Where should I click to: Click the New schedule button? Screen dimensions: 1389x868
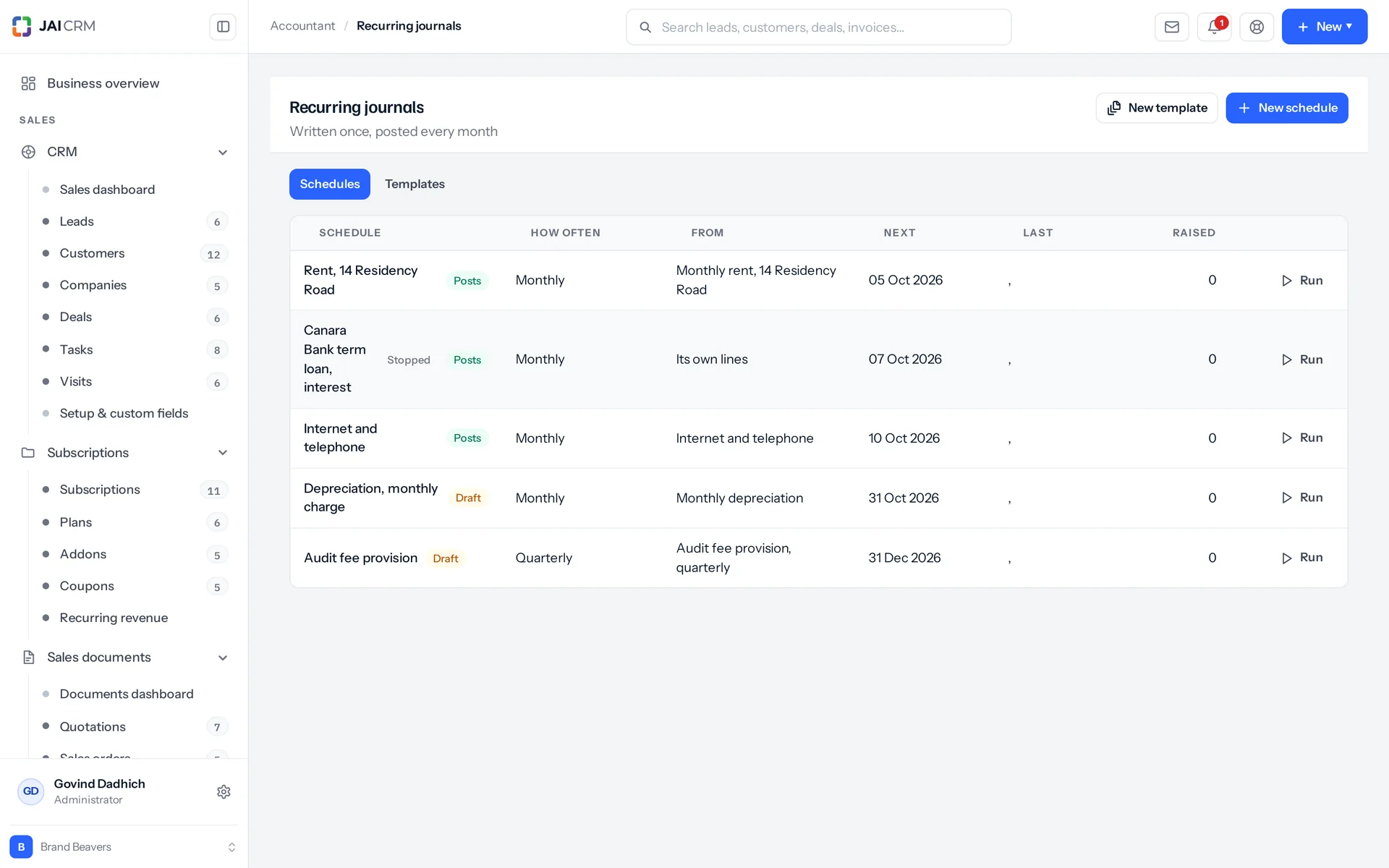coord(1286,108)
